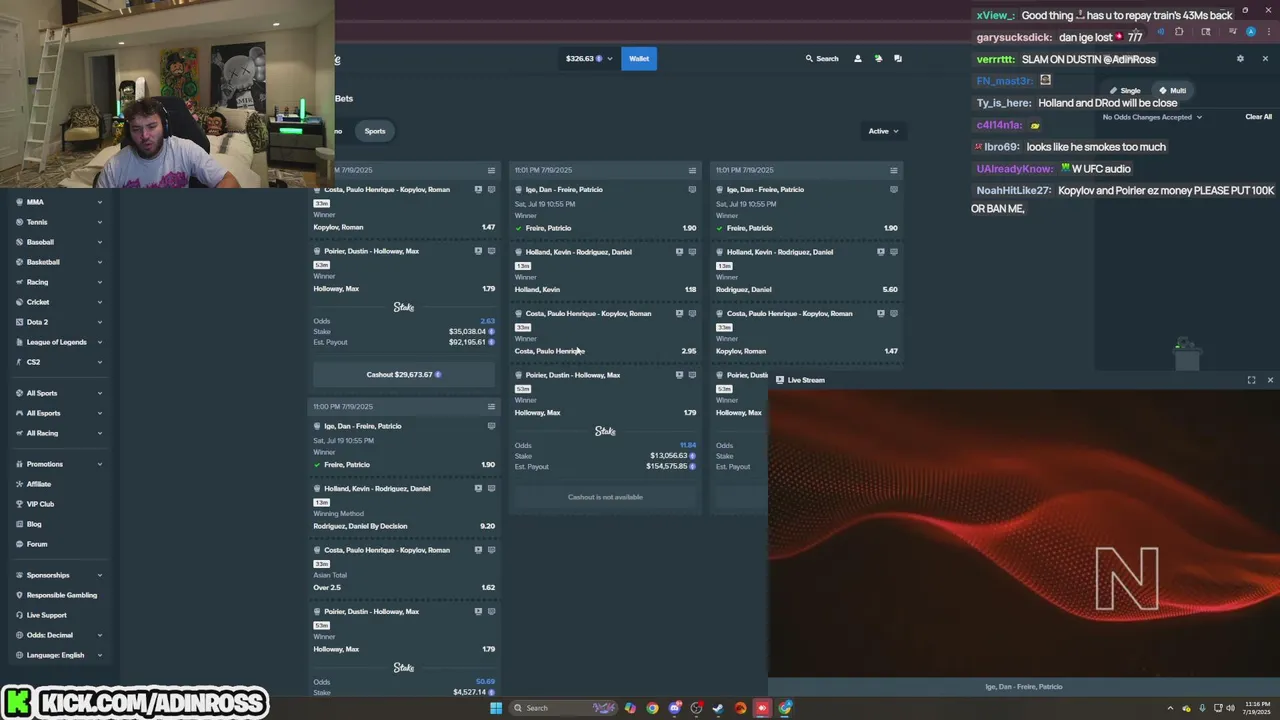Open notifications bell icon in header
The image size is (1280, 720).
point(878,59)
